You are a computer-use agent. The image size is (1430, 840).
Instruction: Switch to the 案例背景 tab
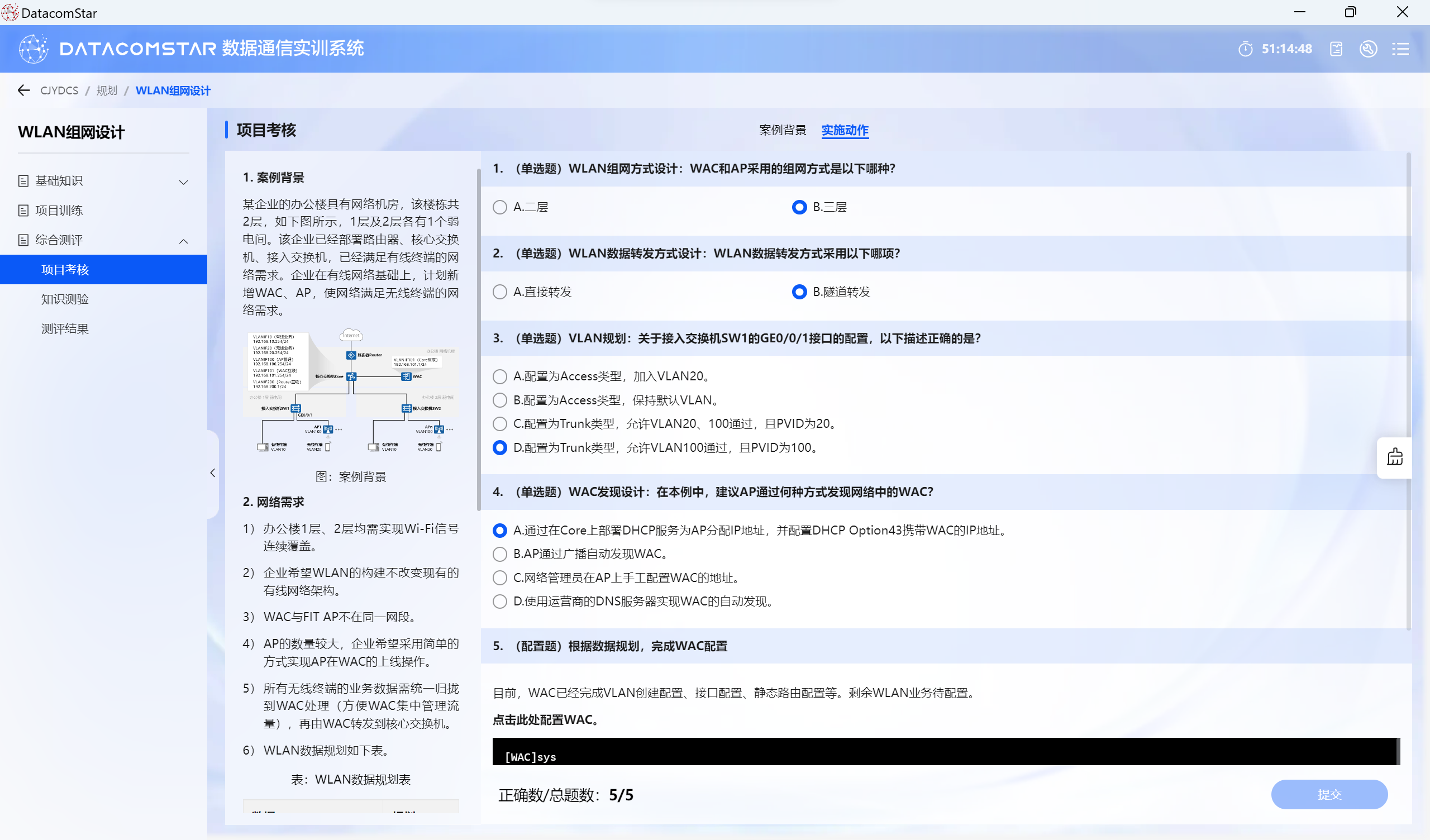pos(783,131)
